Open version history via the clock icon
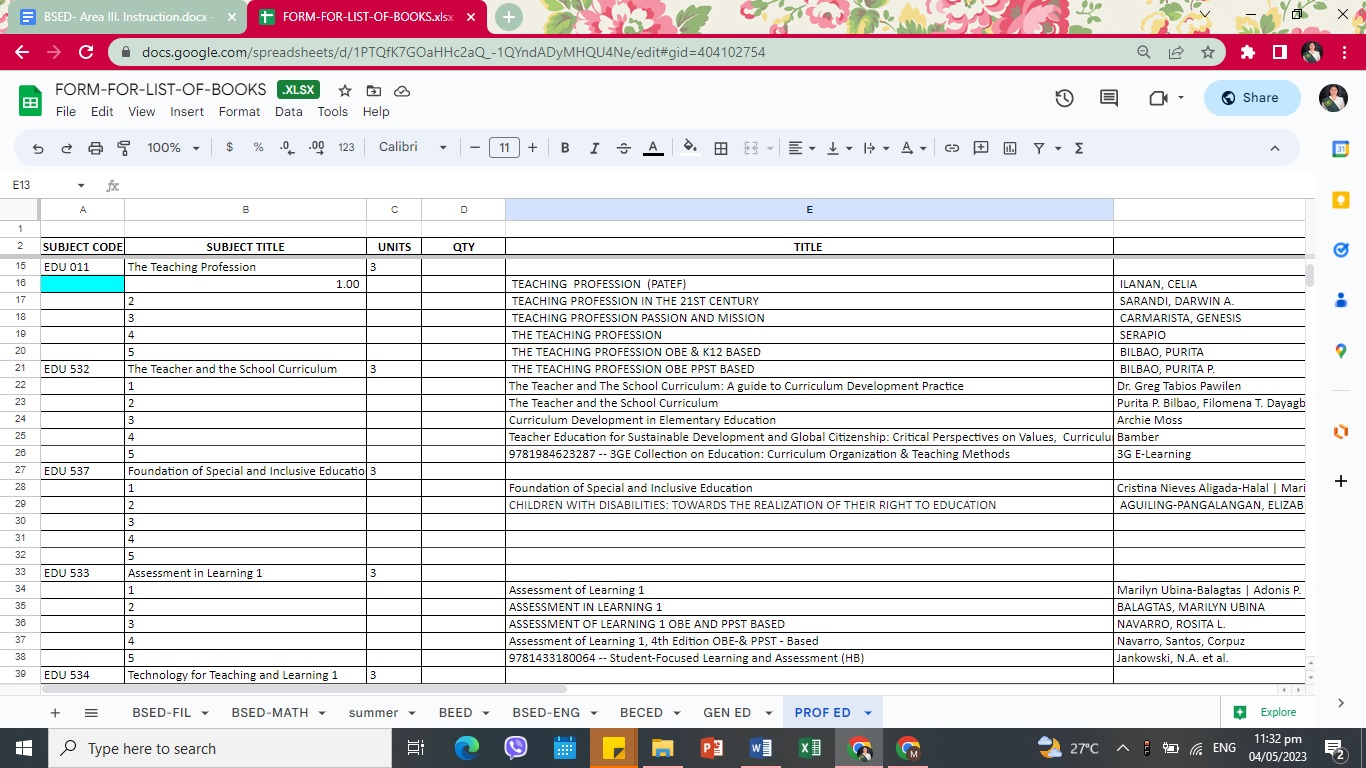The height and width of the screenshot is (768, 1366). tap(1064, 97)
